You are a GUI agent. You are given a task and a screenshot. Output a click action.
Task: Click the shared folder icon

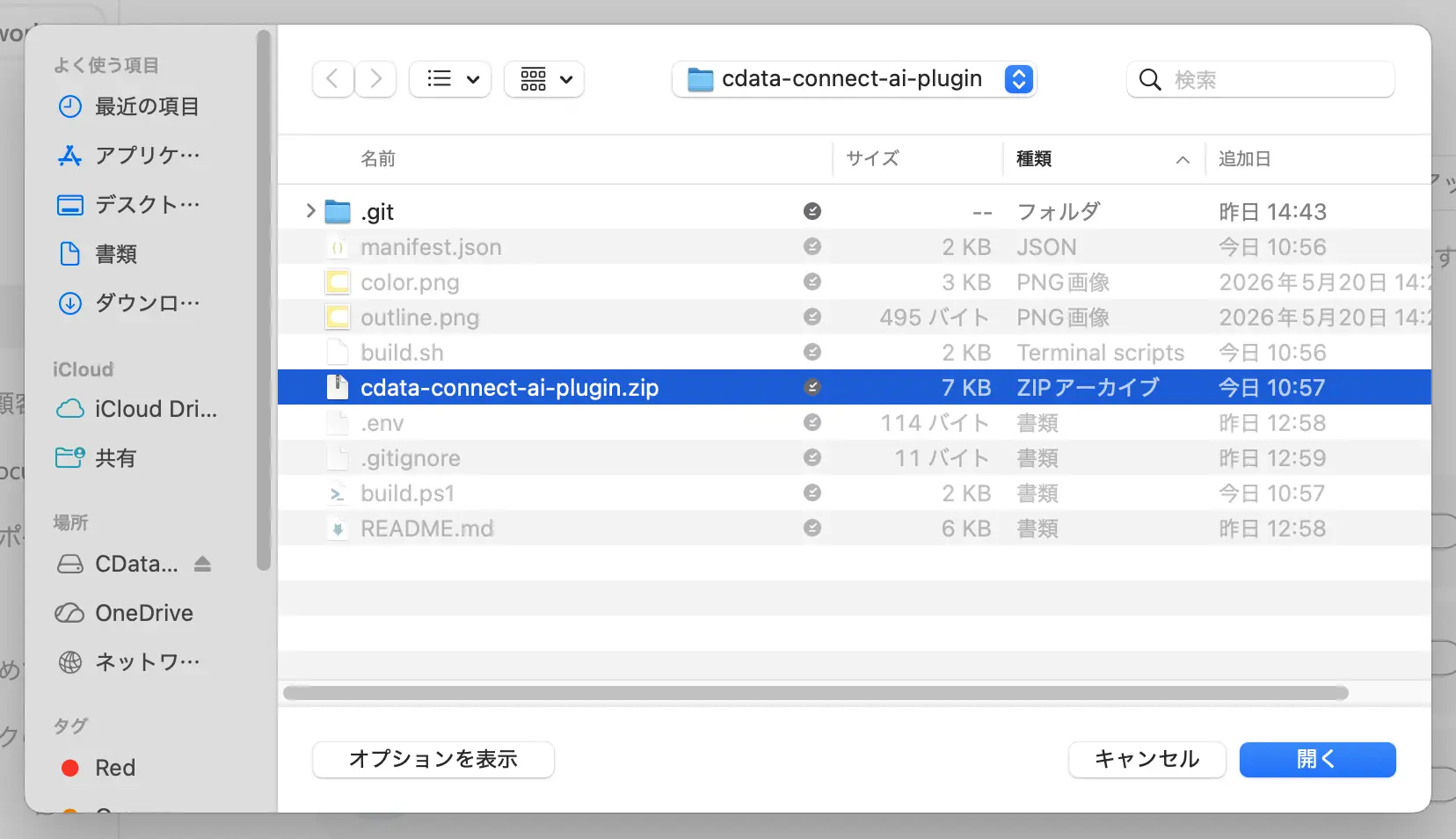[x=69, y=457]
